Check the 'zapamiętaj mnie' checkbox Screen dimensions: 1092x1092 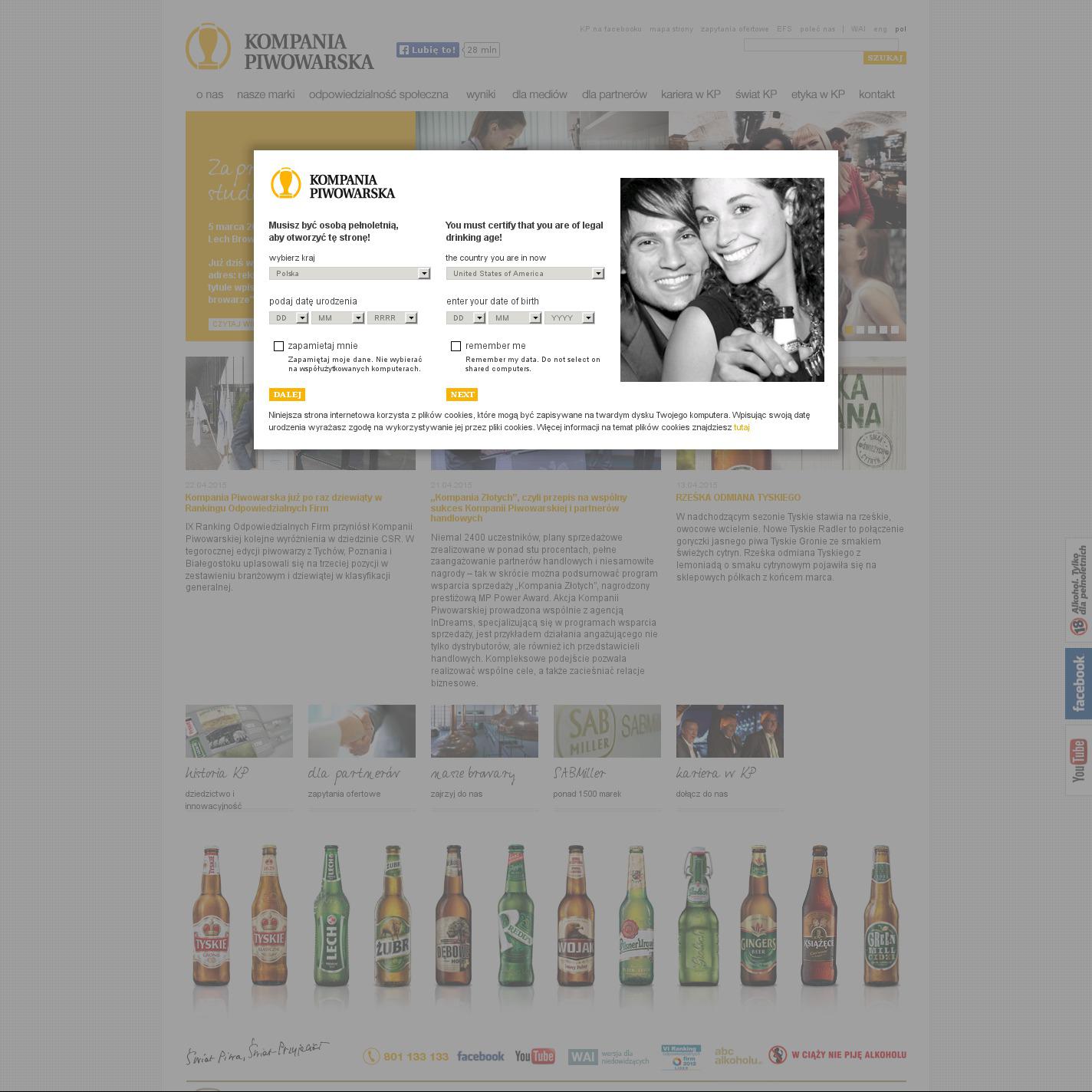click(x=278, y=346)
